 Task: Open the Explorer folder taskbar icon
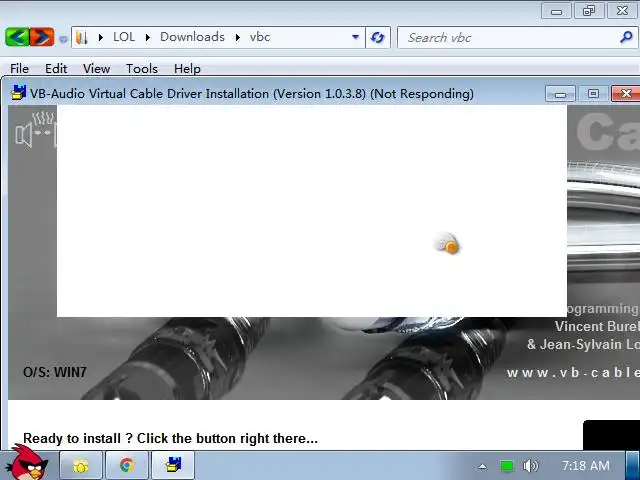[81, 465]
